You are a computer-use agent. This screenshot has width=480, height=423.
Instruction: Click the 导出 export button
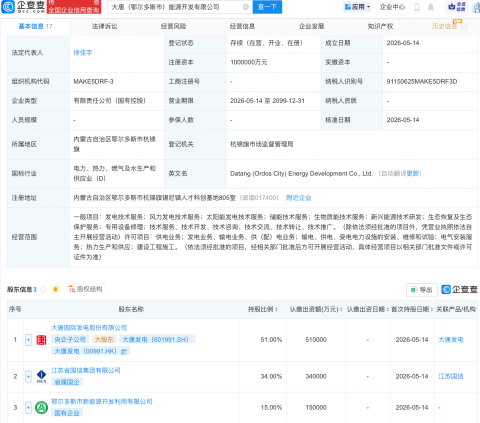(x=422, y=290)
